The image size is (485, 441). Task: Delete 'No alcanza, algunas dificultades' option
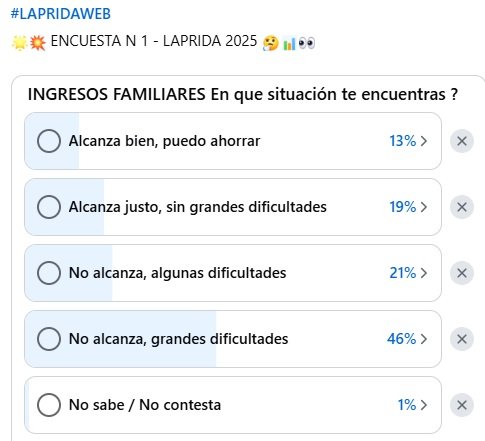tap(462, 273)
